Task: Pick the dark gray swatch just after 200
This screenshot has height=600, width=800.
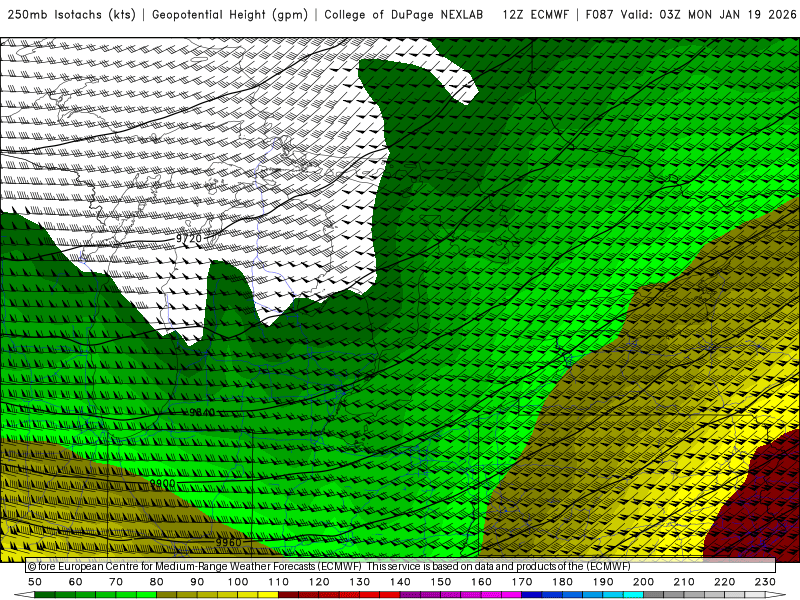Action: tap(654, 595)
